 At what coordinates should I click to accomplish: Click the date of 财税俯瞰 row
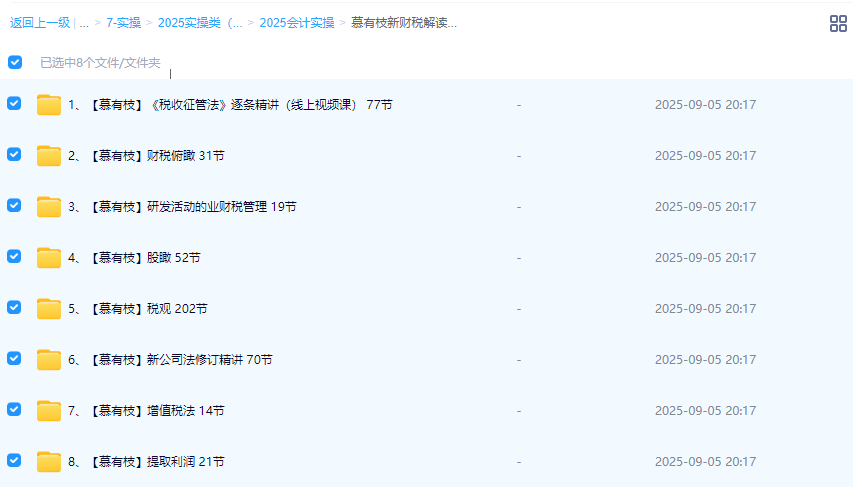pos(705,156)
